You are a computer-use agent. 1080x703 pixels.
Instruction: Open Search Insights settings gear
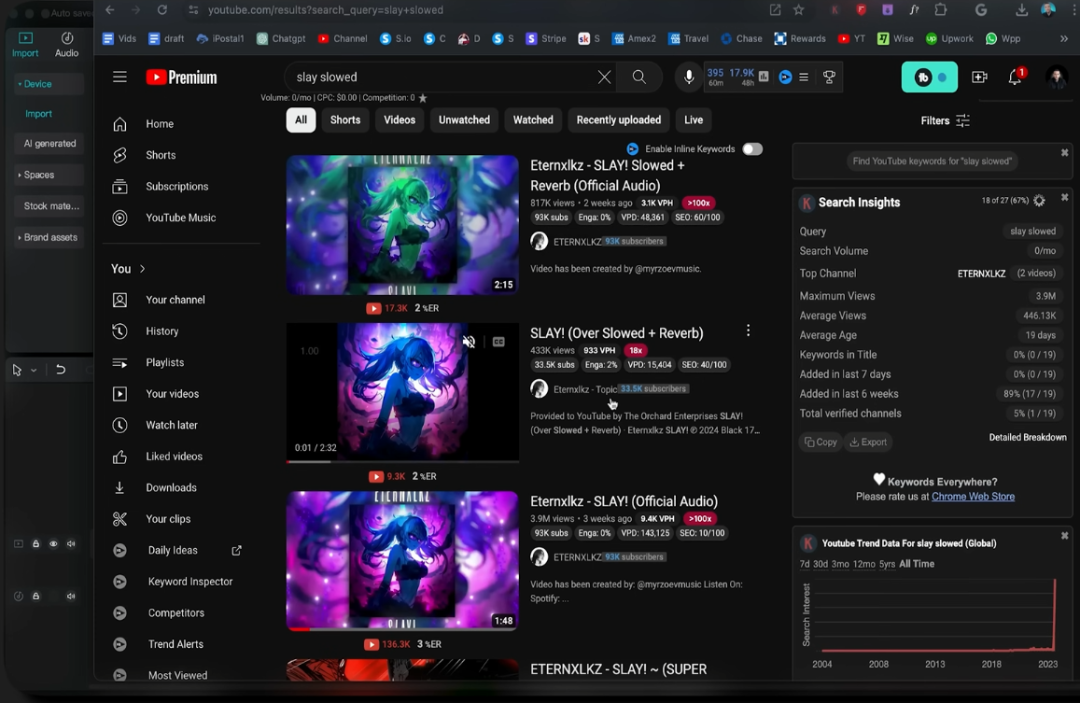tap(1039, 200)
